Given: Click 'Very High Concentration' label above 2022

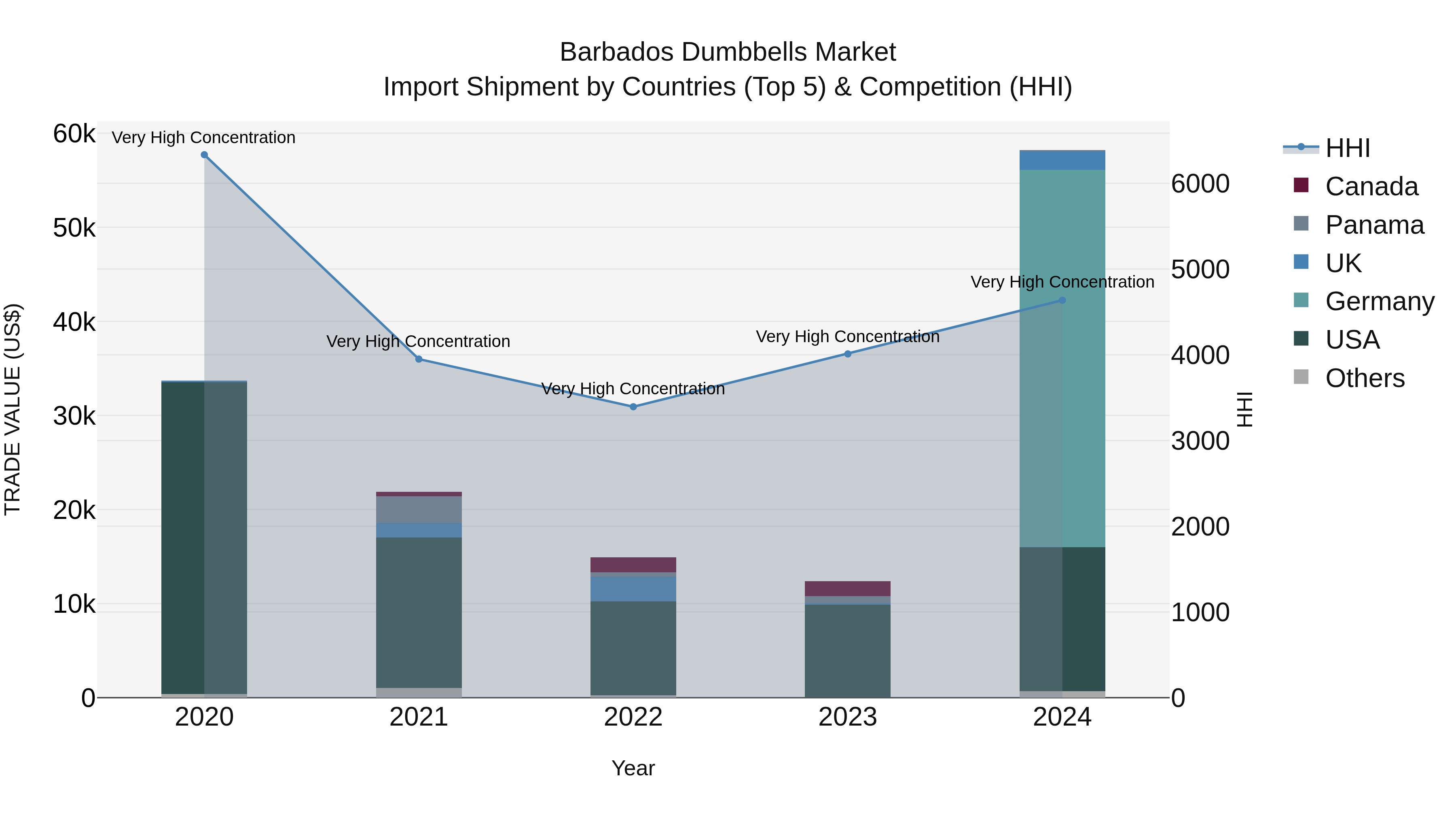Looking at the screenshot, I should coord(633,388).
